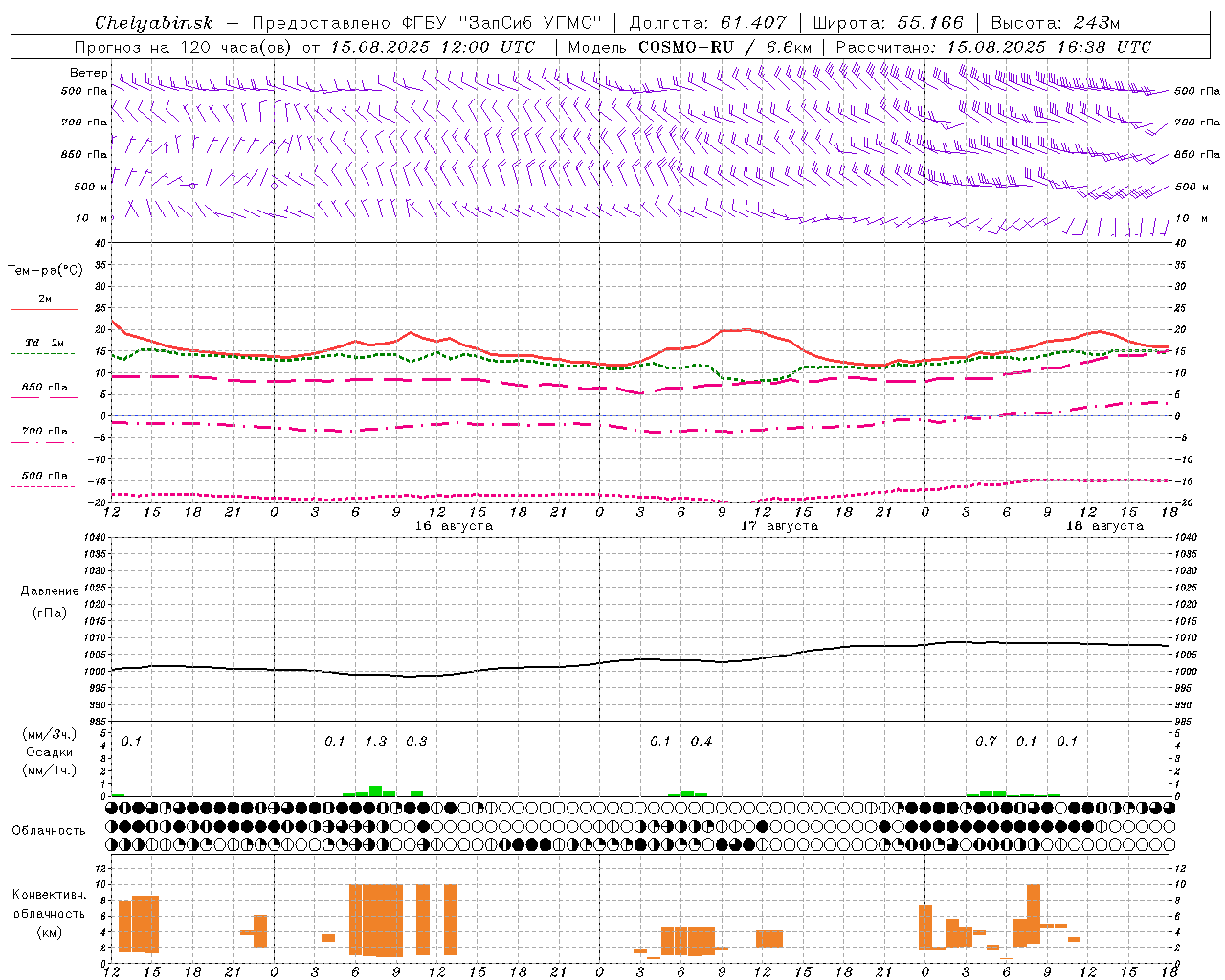Click the 'Давление' pressure panel label
This screenshot has width=1225, height=980.
[50, 591]
